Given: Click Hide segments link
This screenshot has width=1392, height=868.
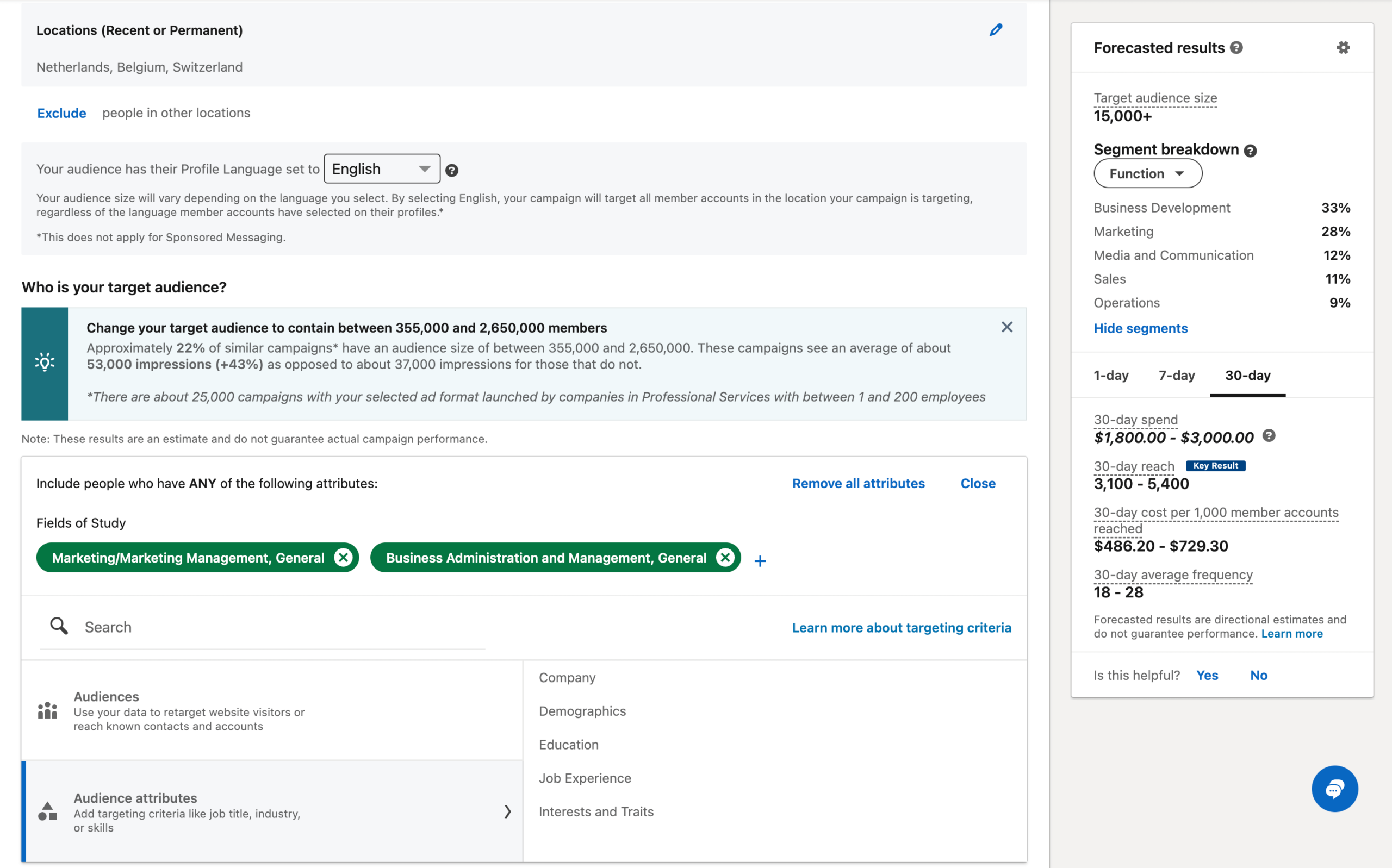Looking at the screenshot, I should tap(1140, 328).
